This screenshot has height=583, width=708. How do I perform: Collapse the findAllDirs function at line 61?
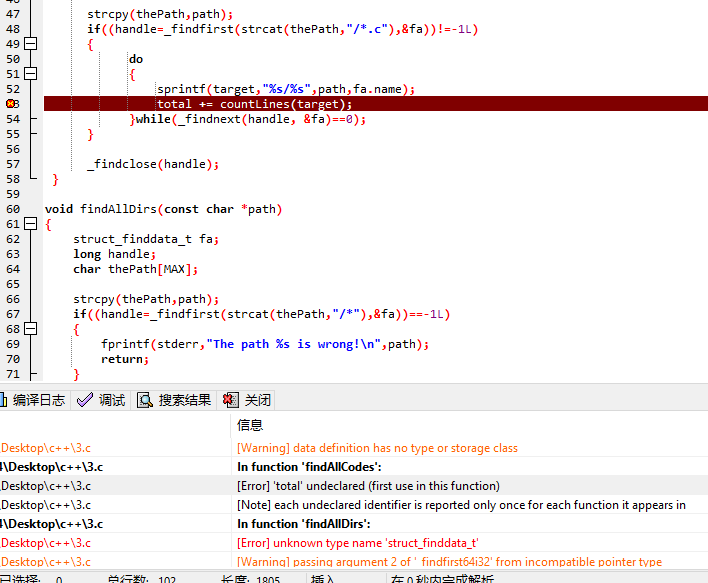coord(31,224)
